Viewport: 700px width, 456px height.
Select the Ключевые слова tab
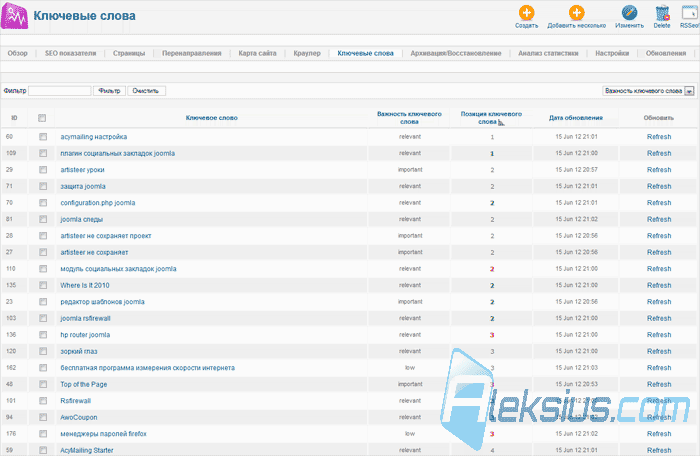(366, 53)
